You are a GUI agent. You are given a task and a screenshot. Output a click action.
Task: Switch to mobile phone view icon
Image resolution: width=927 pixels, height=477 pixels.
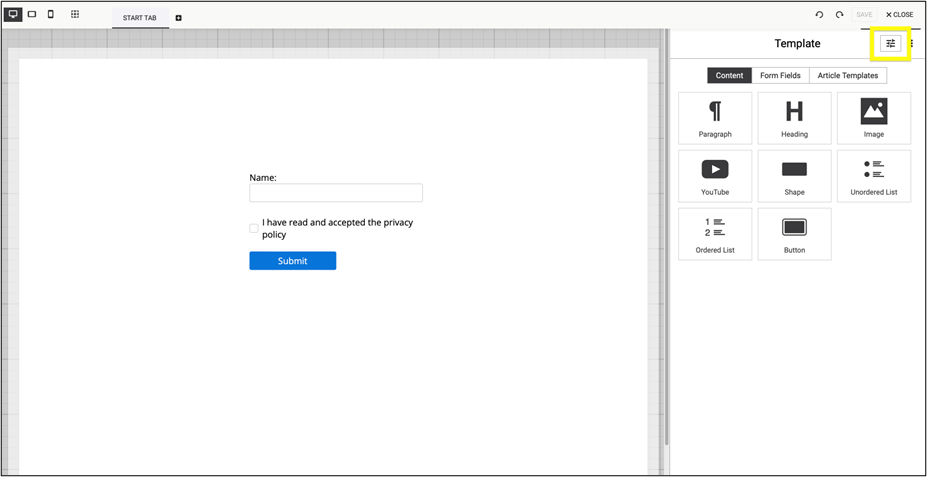[50, 14]
